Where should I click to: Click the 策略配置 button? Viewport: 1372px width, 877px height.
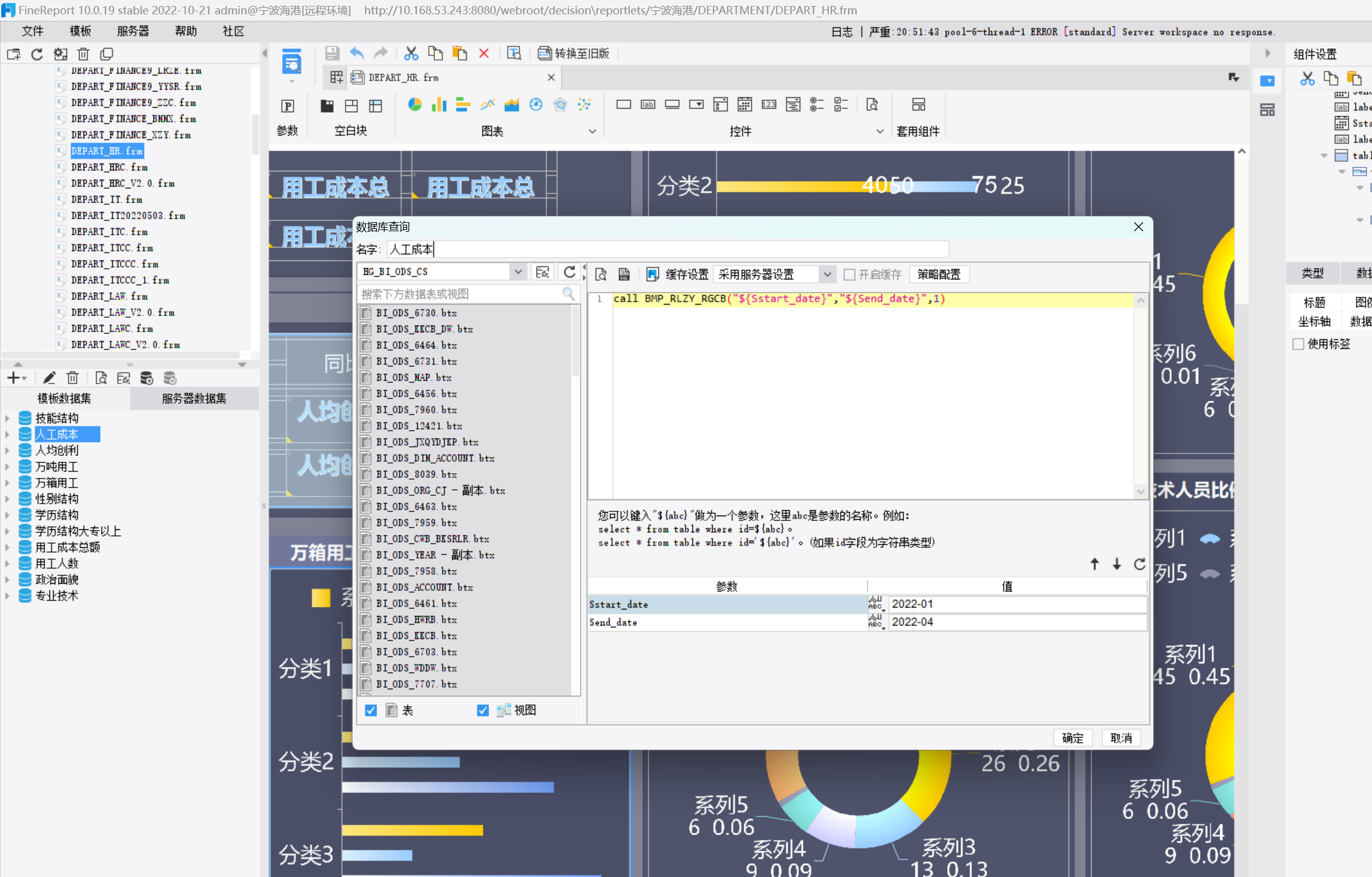tap(938, 275)
